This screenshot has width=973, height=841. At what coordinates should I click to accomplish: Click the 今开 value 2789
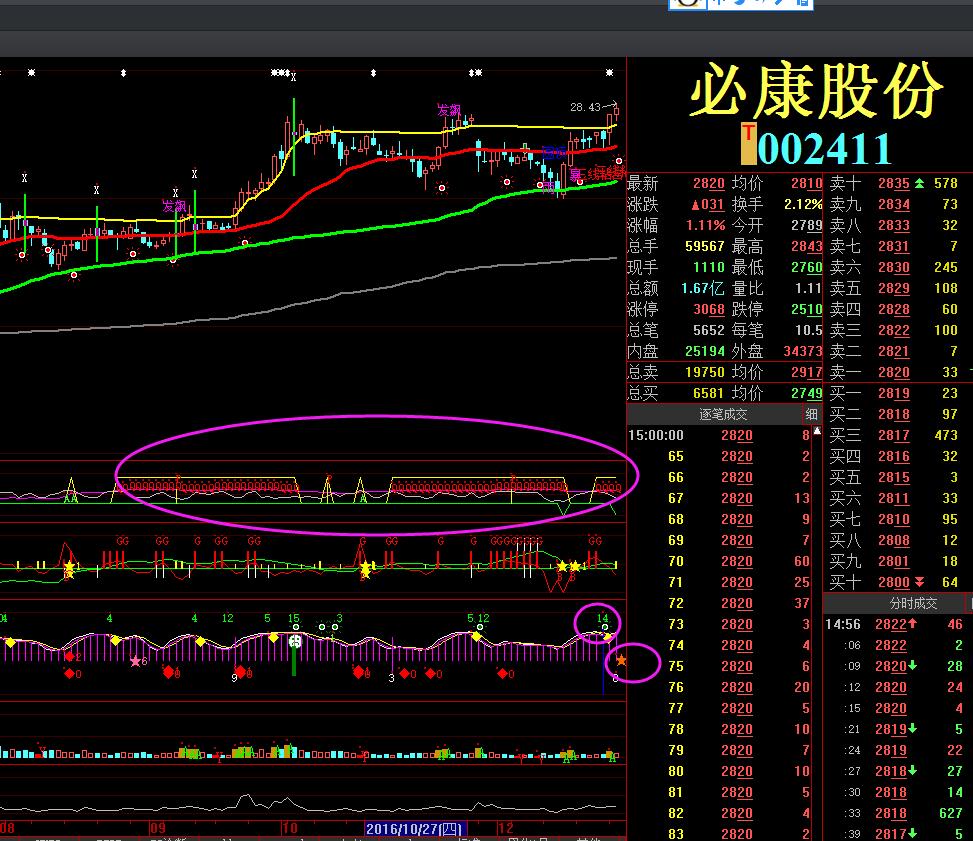click(x=807, y=225)
